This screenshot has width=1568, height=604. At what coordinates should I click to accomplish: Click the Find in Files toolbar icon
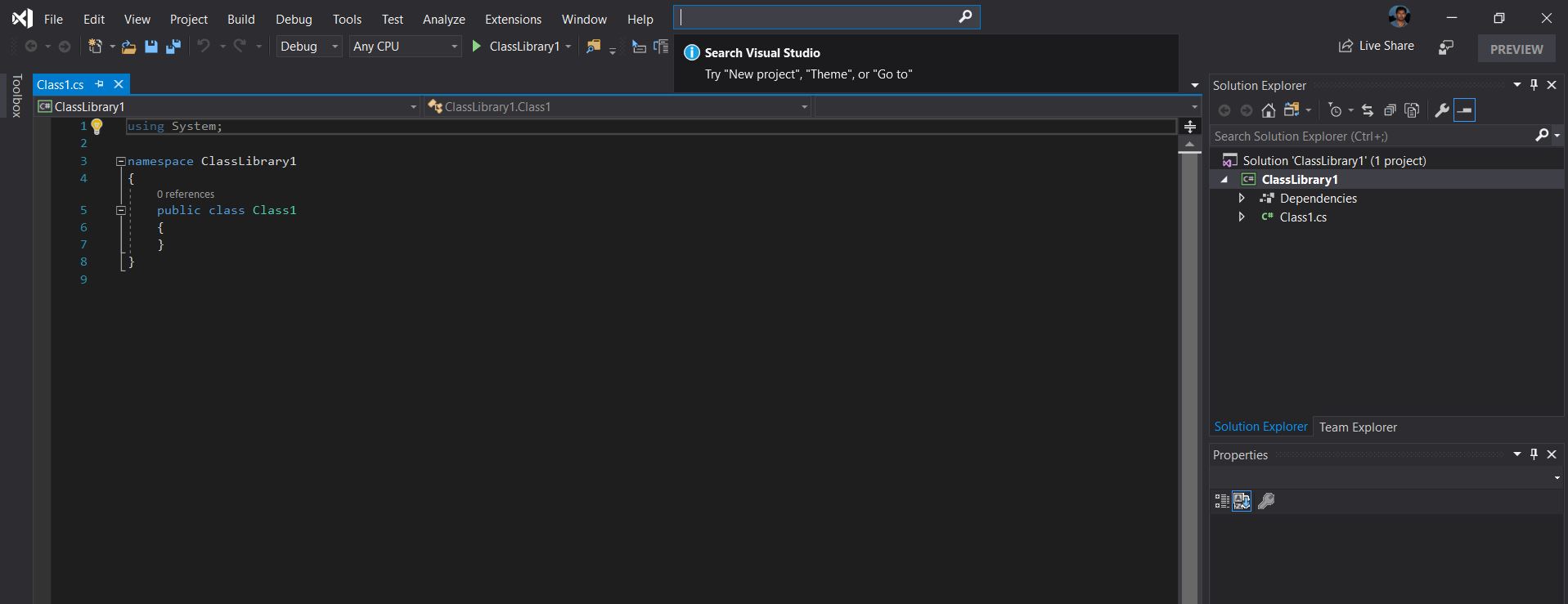[594, 47]
